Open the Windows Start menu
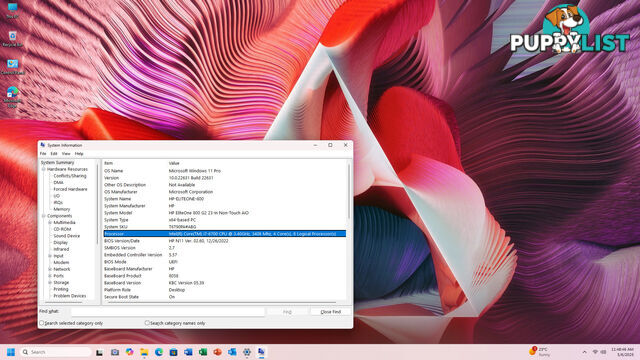The height and width of the screenshot is (360, 640). click(11, 352)
